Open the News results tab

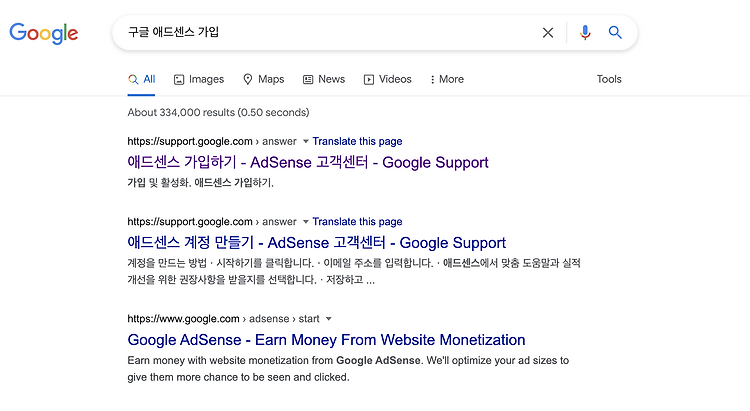pyautogui.click(x=324, y=79)
